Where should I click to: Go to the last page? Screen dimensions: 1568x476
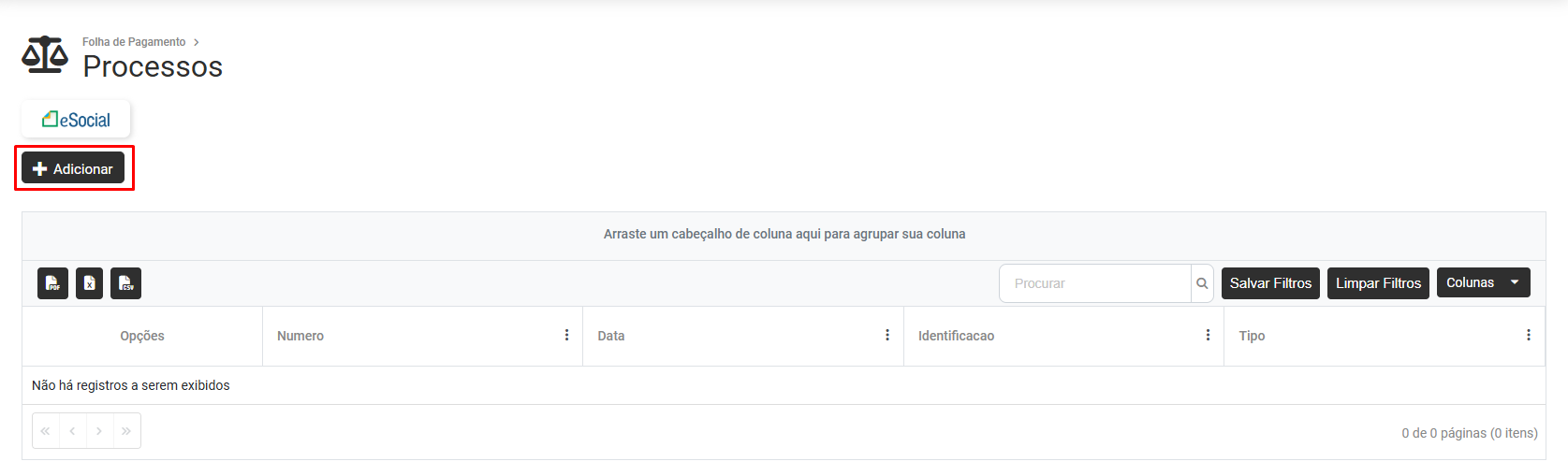click(126, 431)
